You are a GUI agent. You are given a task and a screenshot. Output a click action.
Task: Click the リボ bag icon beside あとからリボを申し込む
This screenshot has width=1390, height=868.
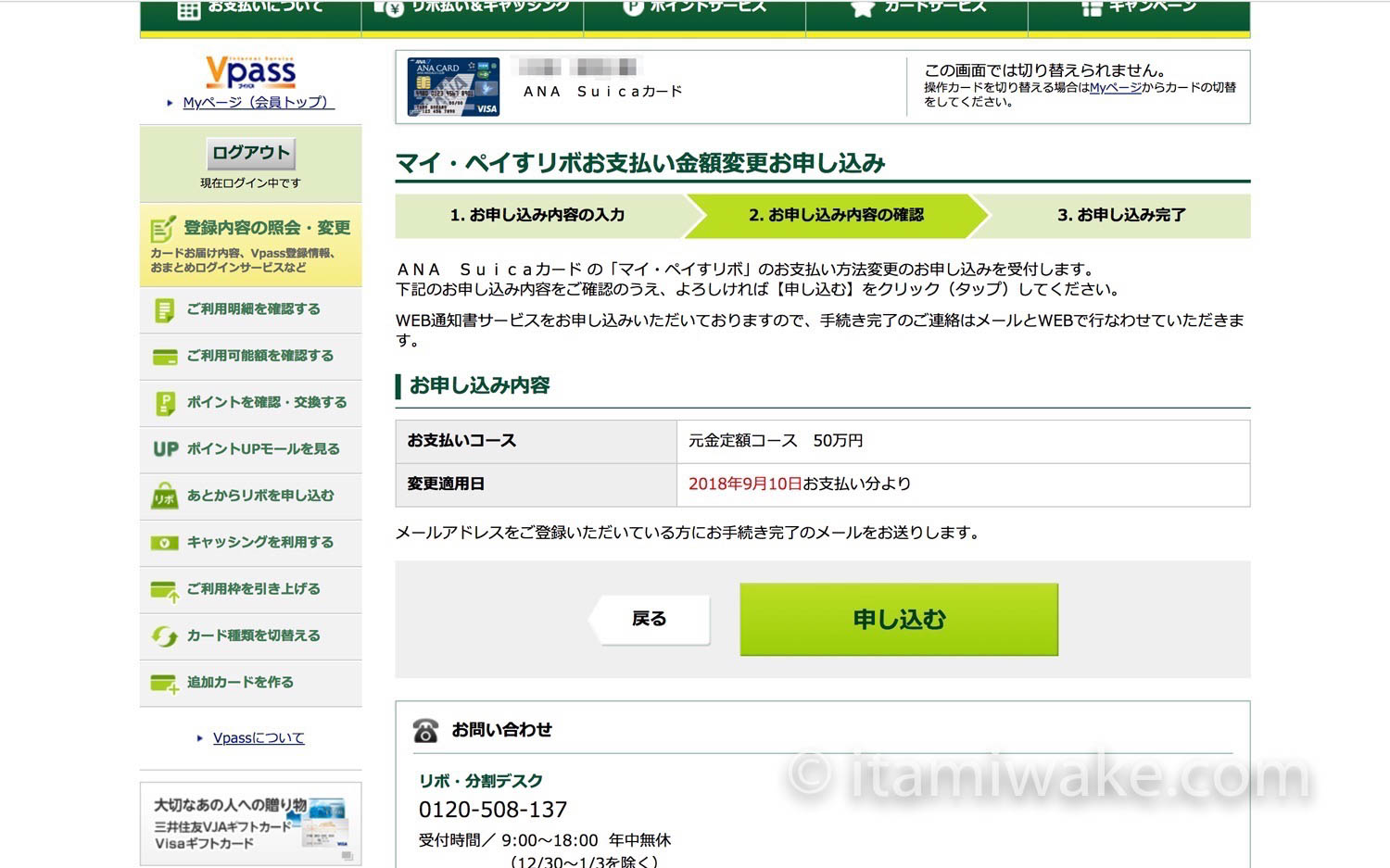tap(164, 496)
